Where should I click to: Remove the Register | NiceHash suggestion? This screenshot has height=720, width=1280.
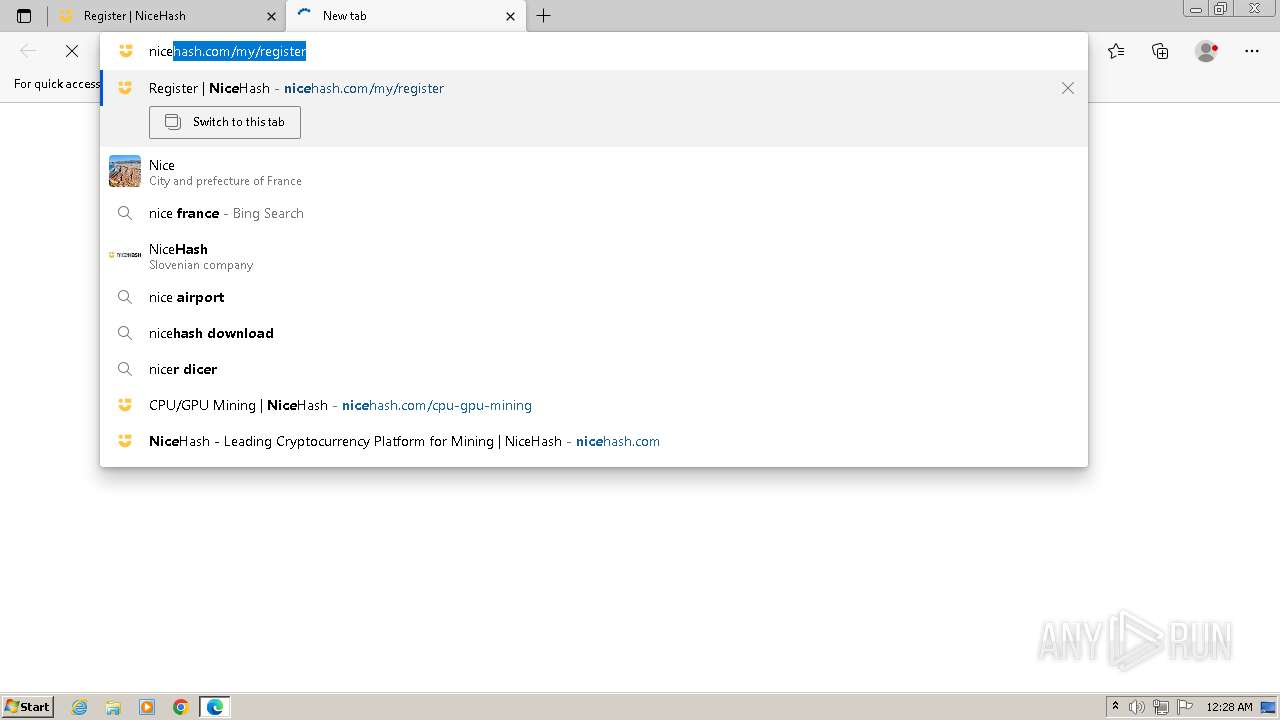pos(1068,88)
